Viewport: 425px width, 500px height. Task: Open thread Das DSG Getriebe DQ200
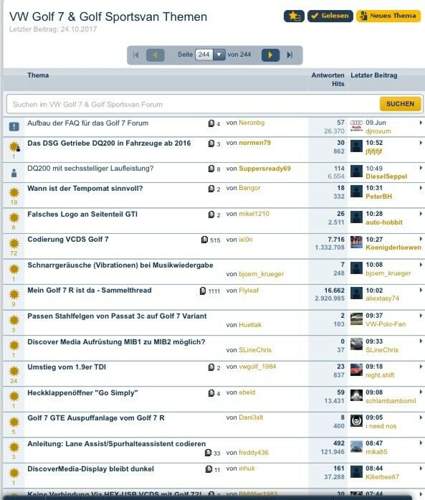109,143
